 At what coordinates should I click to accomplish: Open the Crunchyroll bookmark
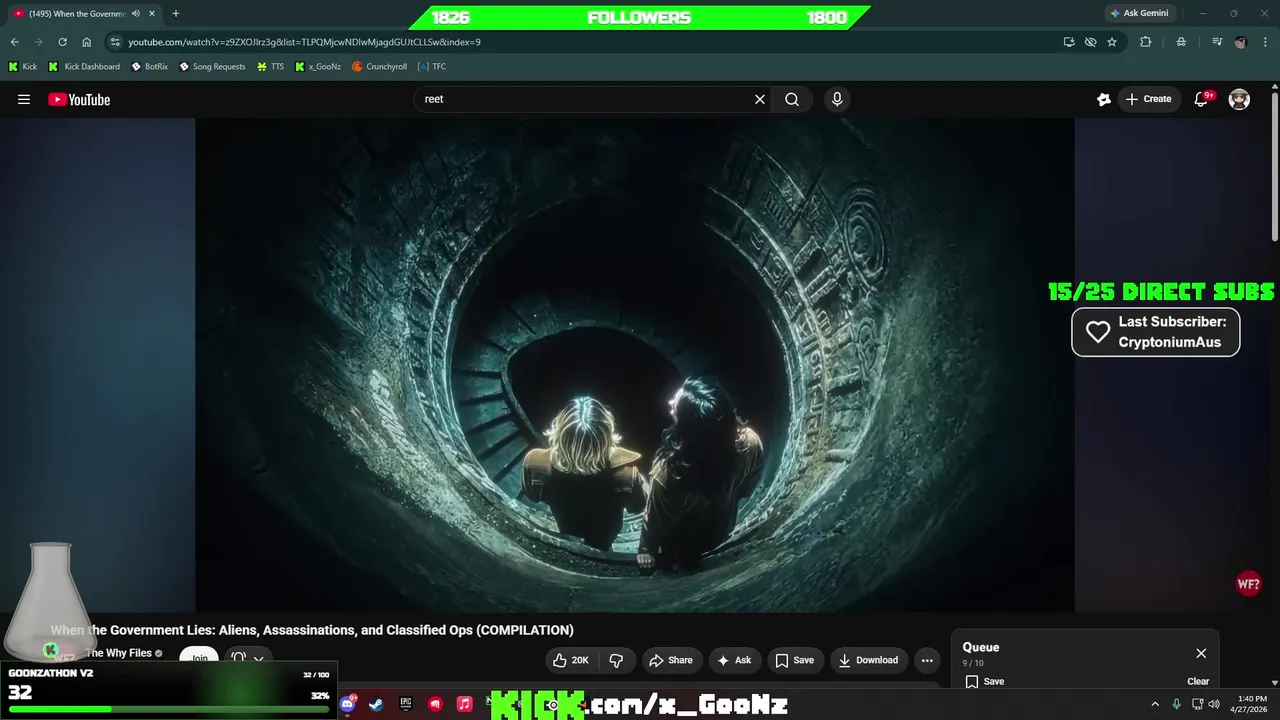coord(379,66)
